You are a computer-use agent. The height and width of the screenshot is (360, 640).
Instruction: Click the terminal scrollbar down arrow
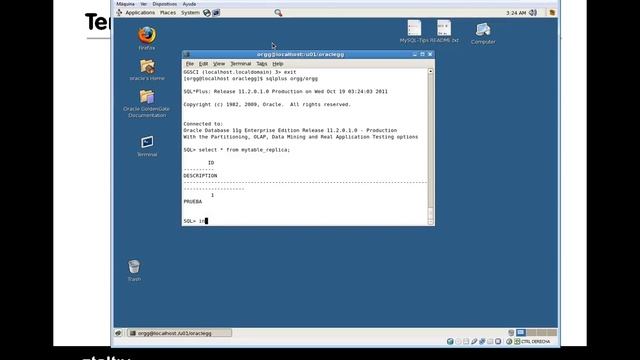pos(430,222)
